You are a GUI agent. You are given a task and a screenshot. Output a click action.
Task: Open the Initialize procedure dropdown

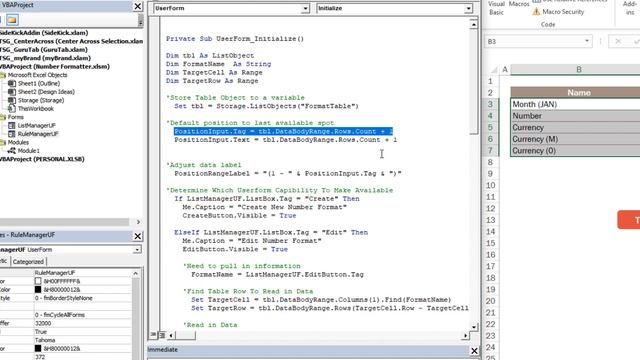tap(468, 9)
